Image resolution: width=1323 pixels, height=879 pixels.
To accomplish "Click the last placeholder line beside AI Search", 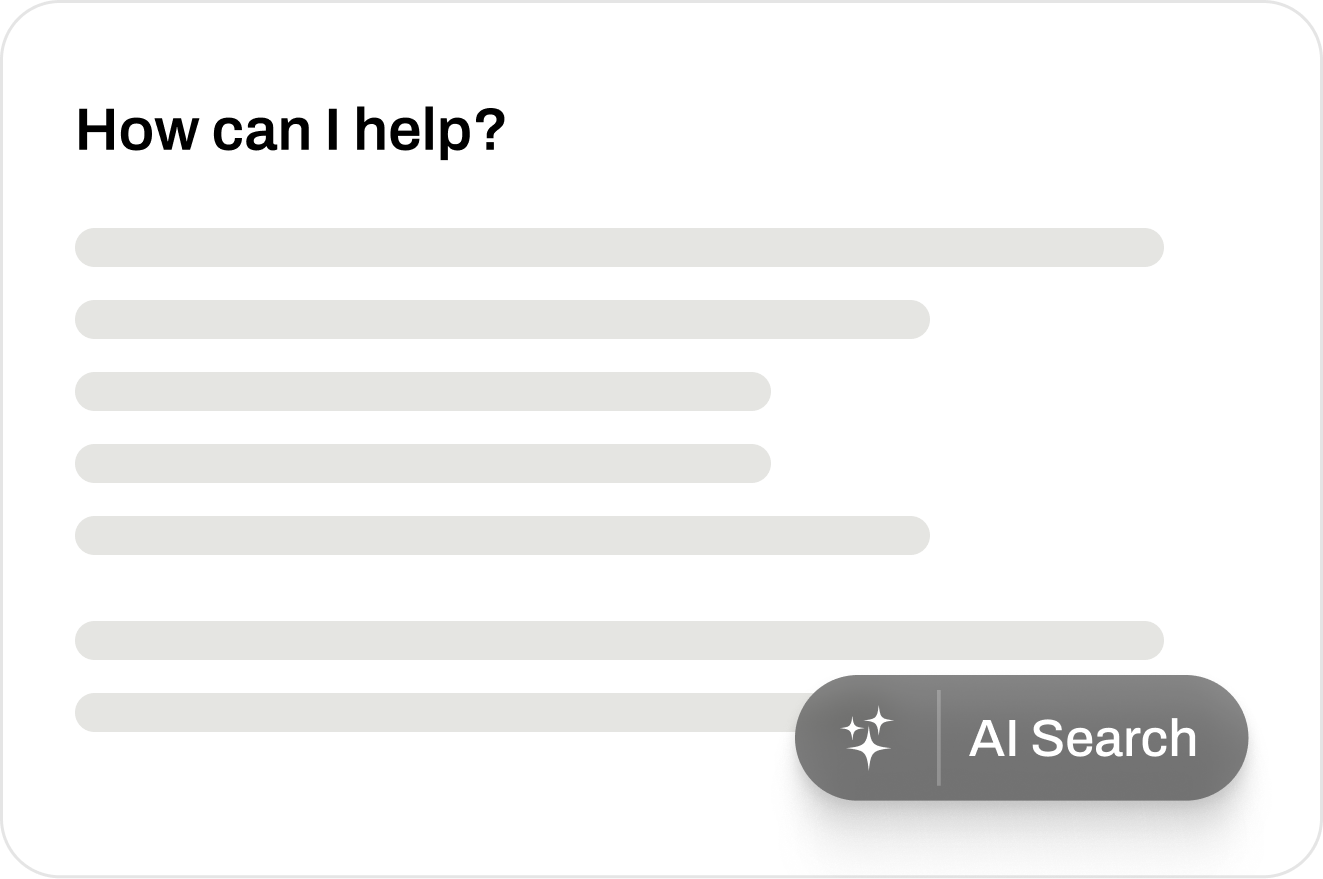I will coord(430,712).
